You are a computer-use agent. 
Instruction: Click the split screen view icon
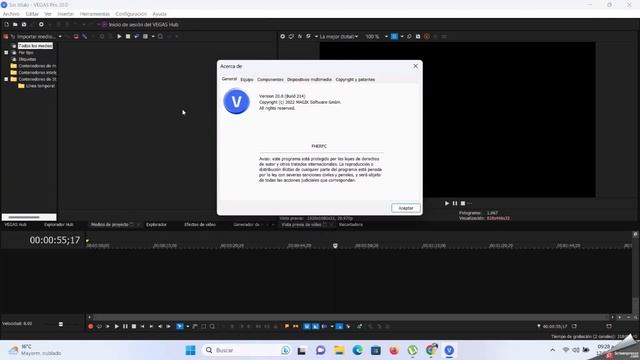click(x=309, y=36)
